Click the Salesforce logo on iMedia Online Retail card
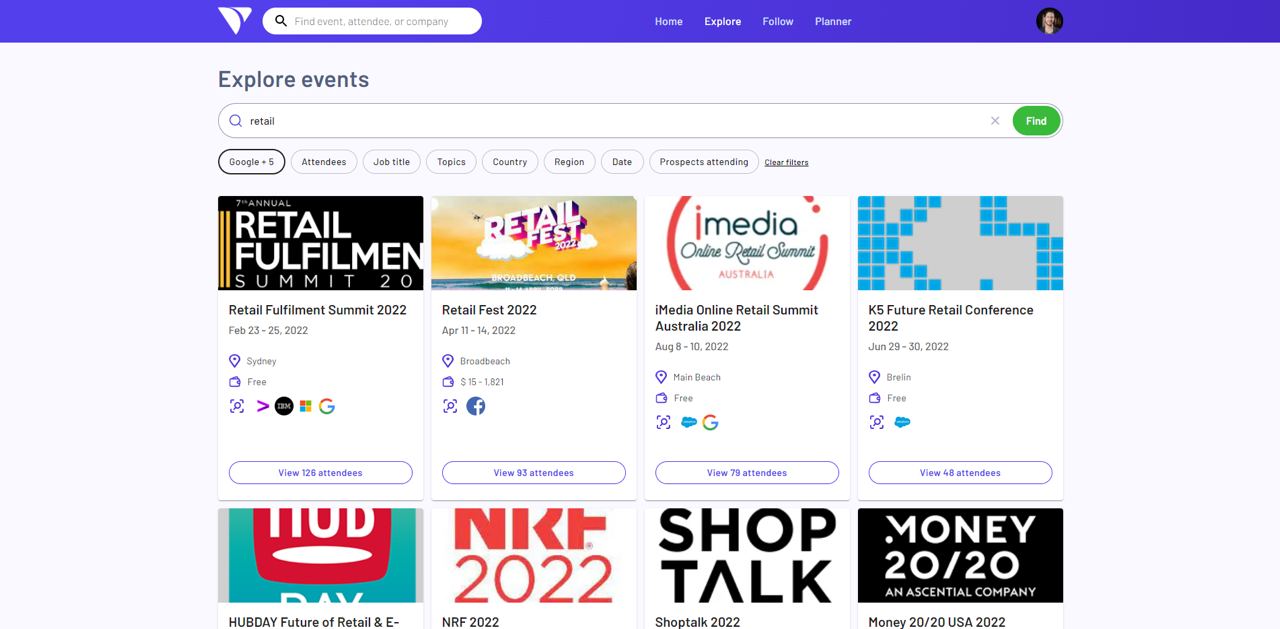The width and height of the screenshot is (1280, 629). (x=689, y=422)
